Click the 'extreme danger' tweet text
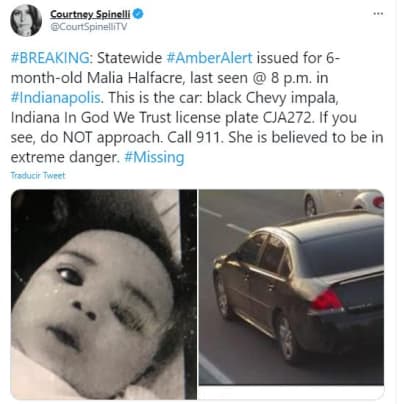The height and width of the screenshot is (404, 400). 65,157
